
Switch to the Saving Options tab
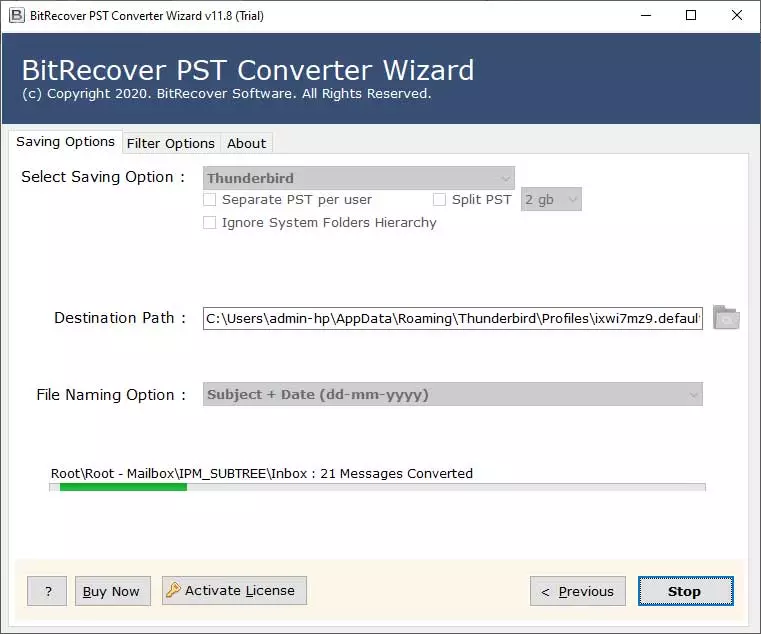(x=66, y=142)
